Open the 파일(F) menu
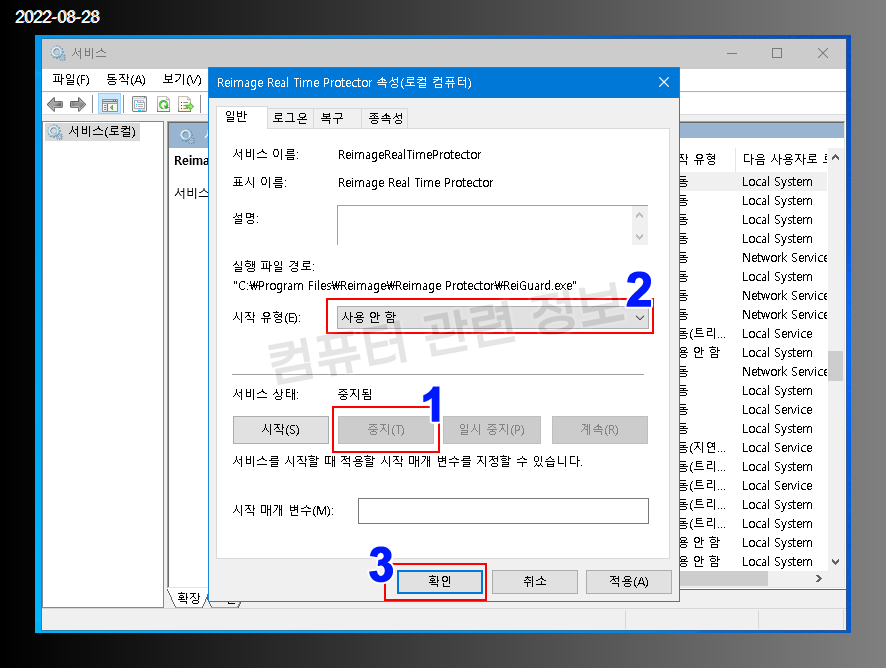 pyautogui.click(x=71, y=80)
